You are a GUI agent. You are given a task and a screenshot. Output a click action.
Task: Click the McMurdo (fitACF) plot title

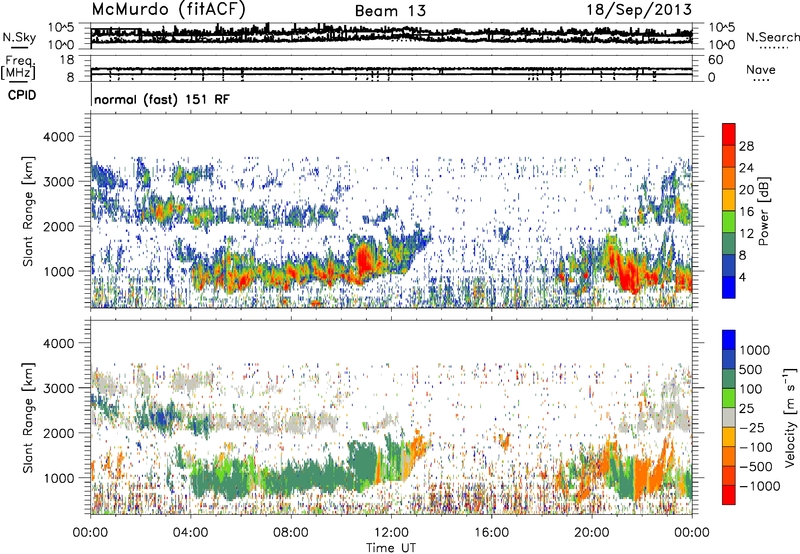pyautogui.click(x=168, y=10)
